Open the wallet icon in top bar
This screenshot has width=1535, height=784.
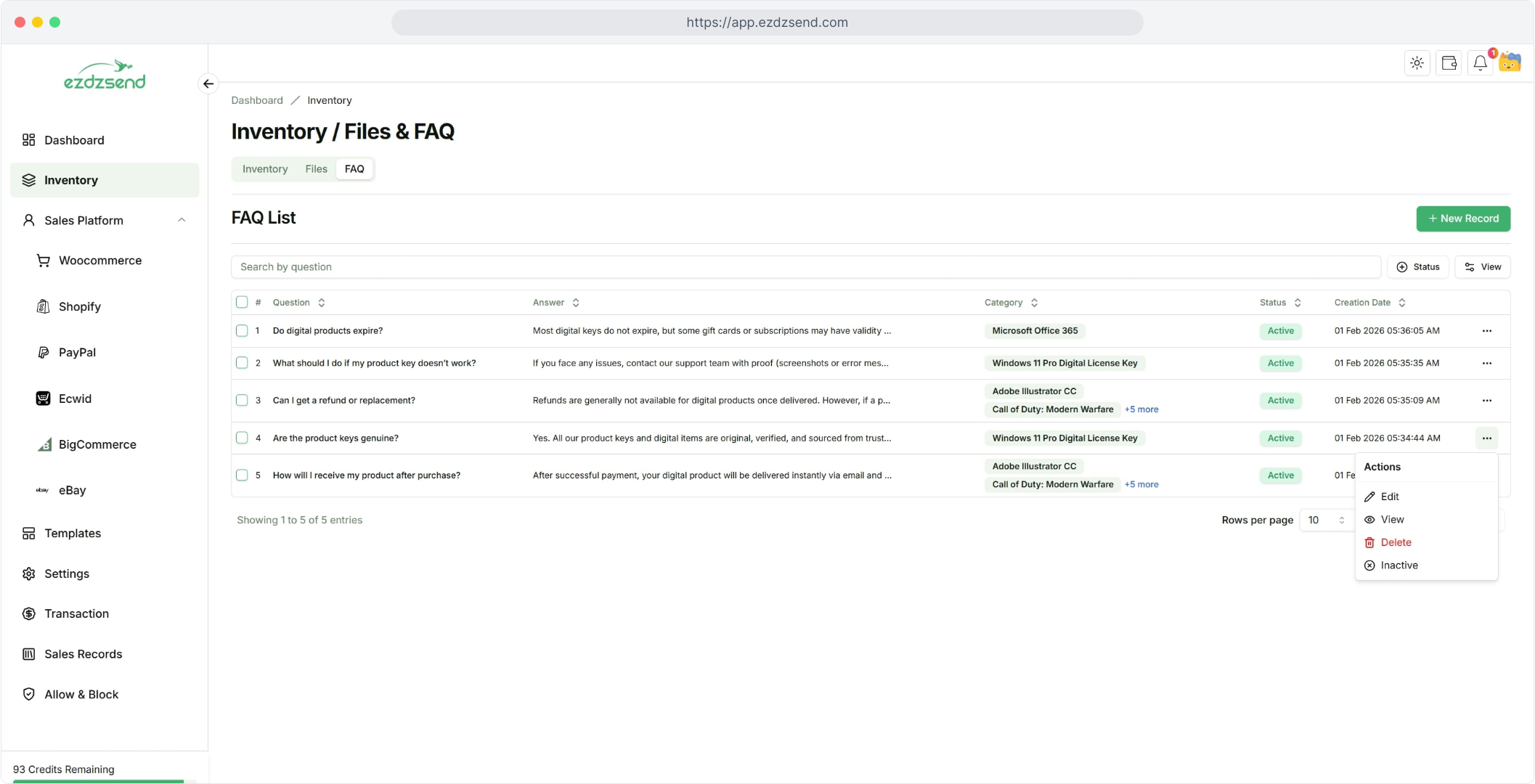[x=1449, y=63]
